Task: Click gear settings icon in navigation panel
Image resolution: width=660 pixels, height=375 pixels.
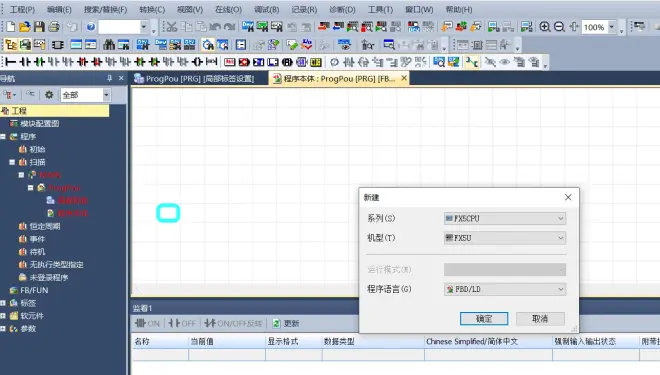Action: click(x=49, y=95)
